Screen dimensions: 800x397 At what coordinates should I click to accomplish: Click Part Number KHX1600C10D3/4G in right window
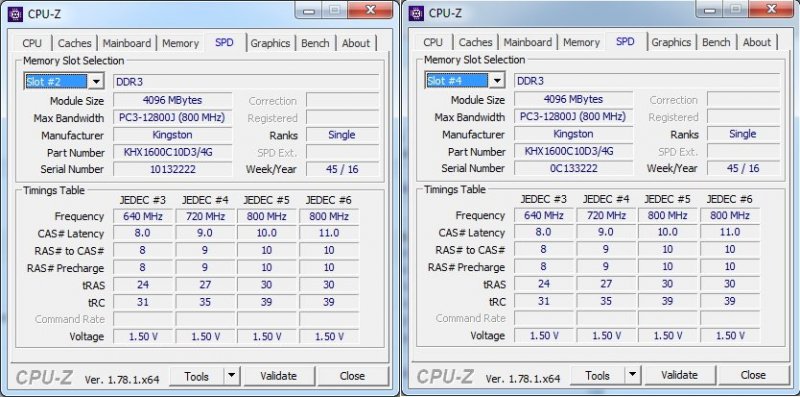coord(573,151)
